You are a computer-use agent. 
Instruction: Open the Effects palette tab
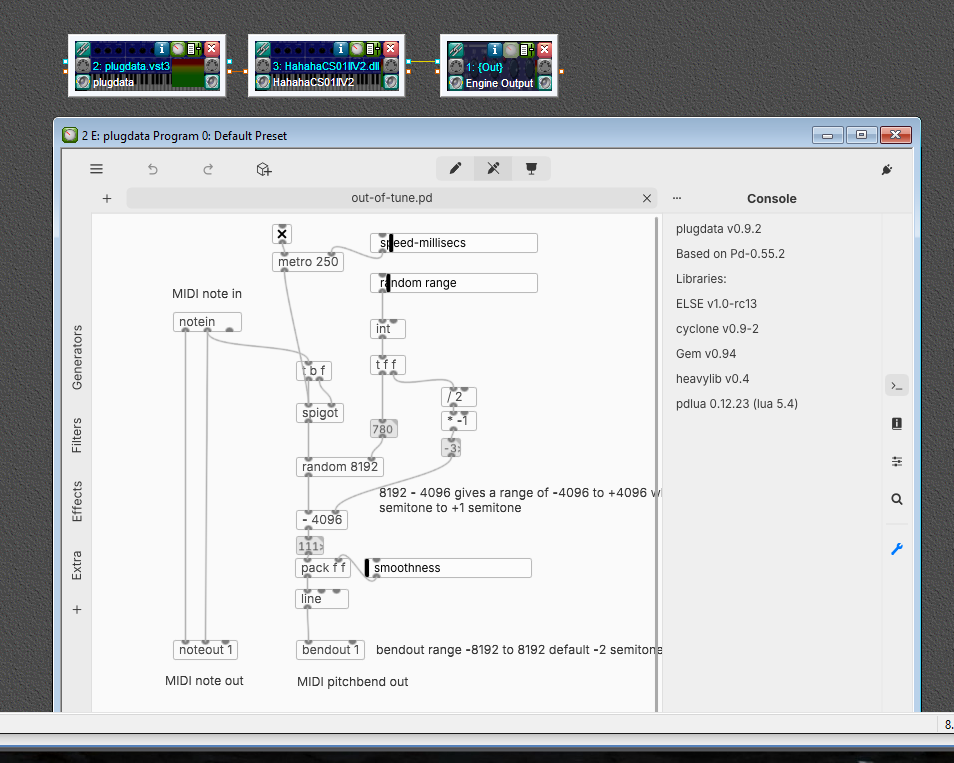click(77, 502)
